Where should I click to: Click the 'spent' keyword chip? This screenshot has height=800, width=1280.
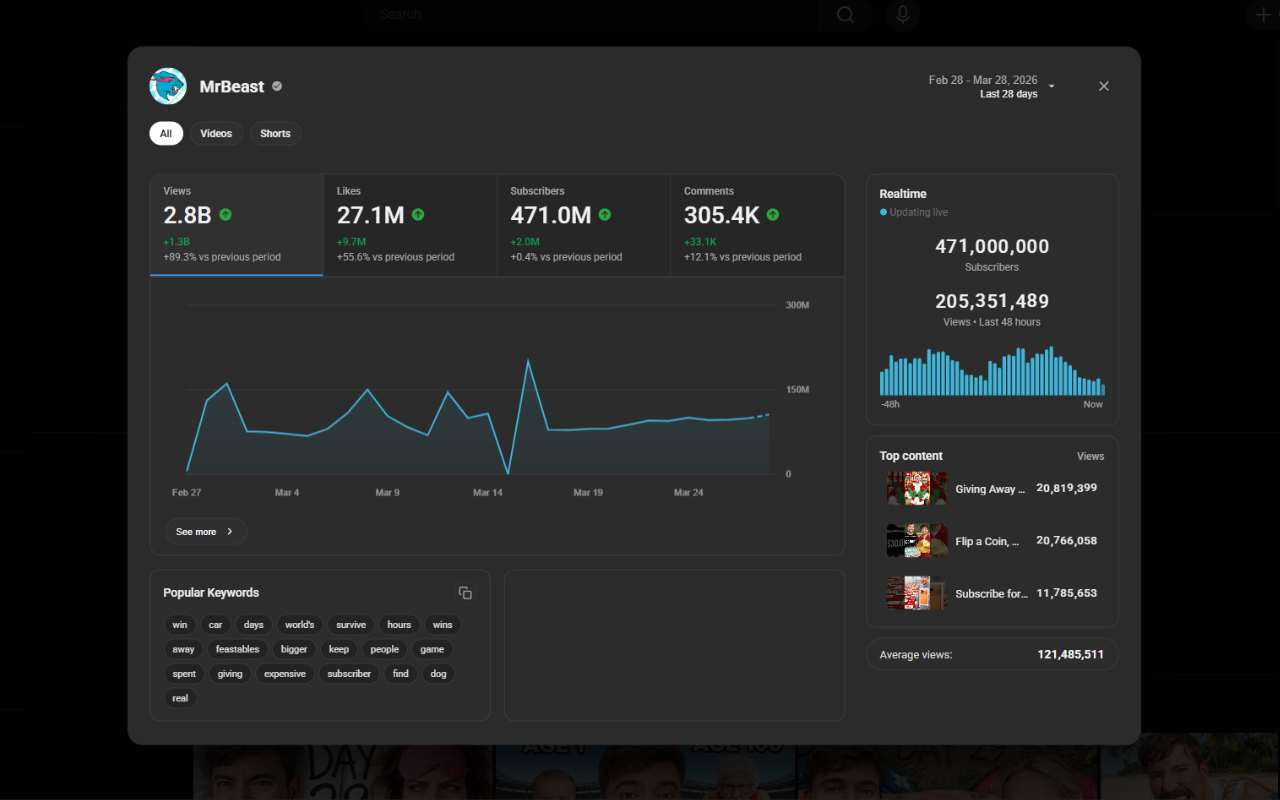184,674
